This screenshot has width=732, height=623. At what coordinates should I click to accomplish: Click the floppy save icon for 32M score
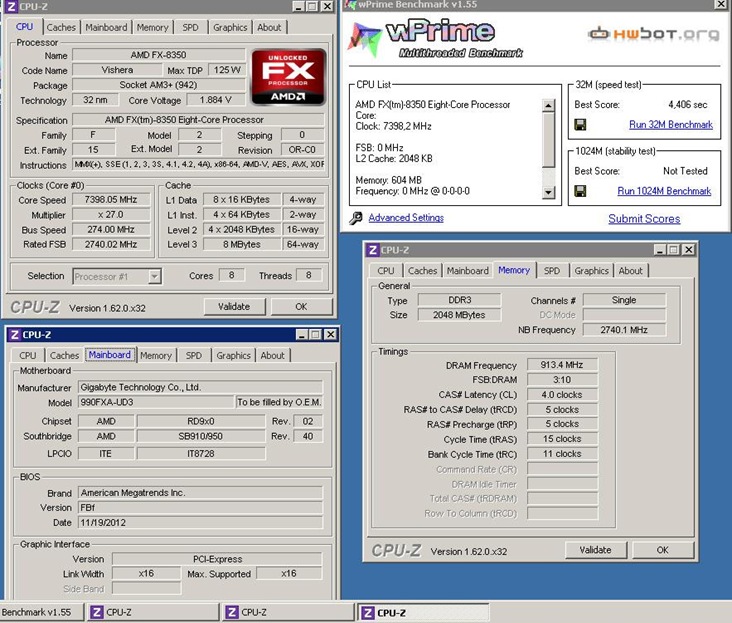tap(580, 125)
